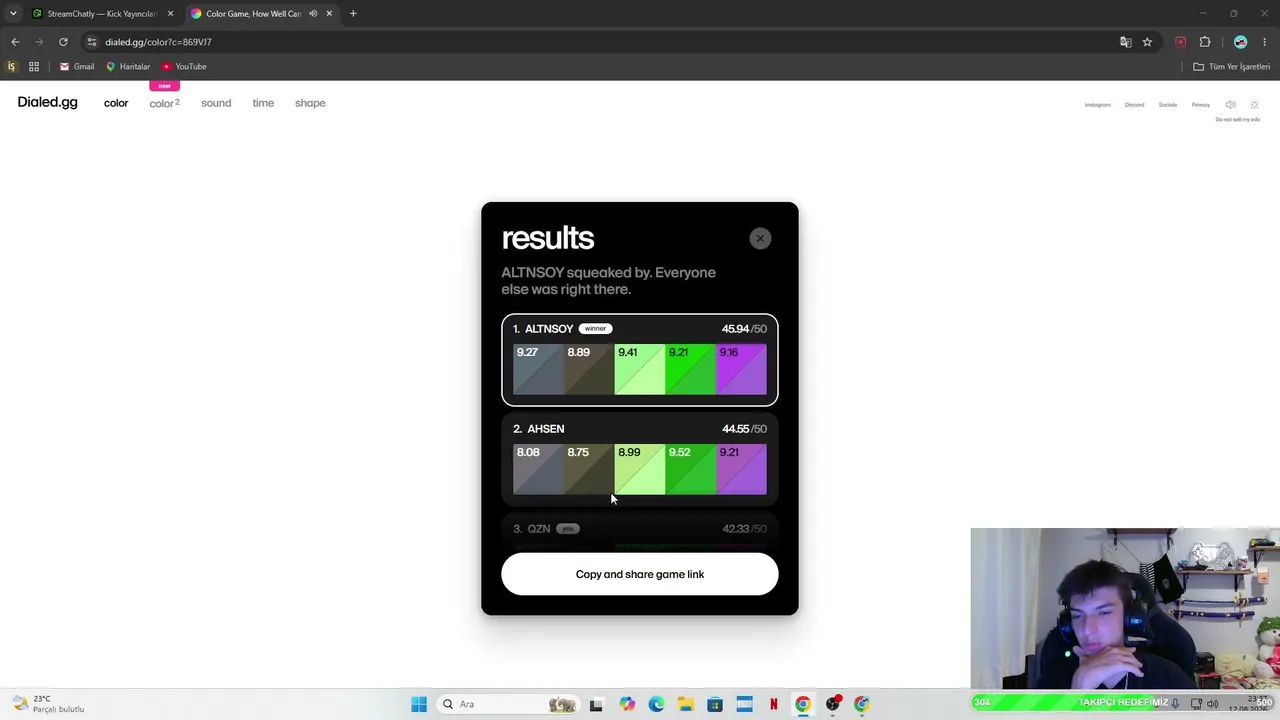Image resolution: width=1280 pixels, height=720 pixels.
Task: Select ALTNSOY's 9.21 green swatch
Action: (691, 369)
